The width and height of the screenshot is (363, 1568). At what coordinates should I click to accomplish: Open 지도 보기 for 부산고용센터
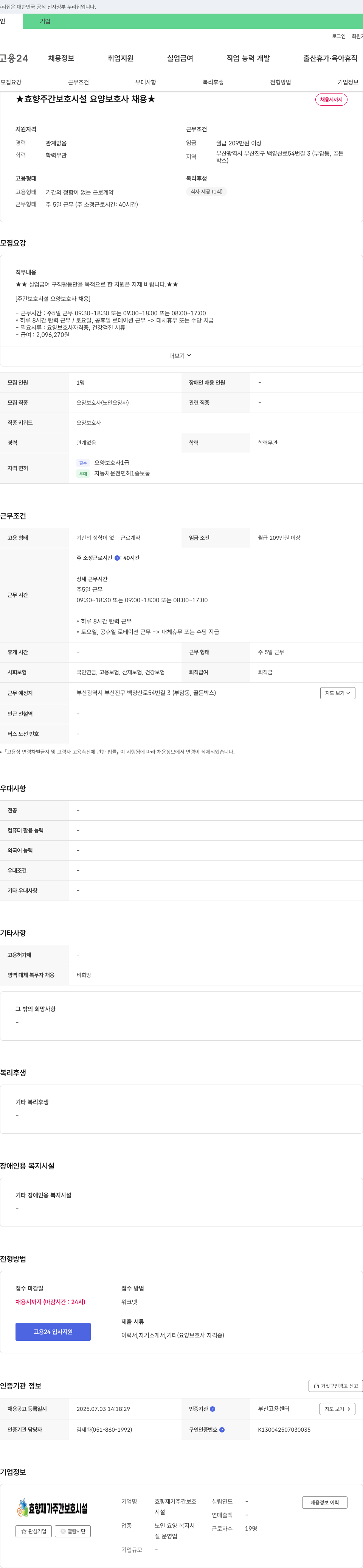pyautogui.click(x=337, y=1409)
